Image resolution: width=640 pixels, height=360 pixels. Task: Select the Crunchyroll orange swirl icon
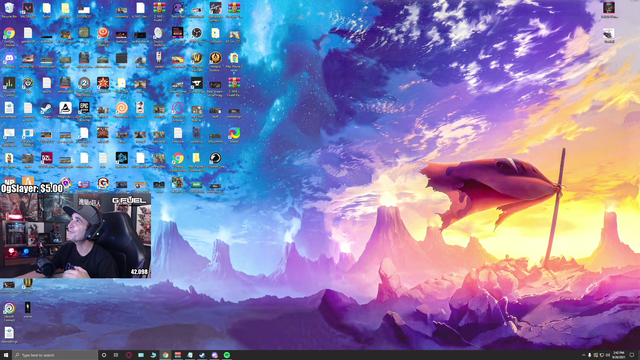click(122, 108)
